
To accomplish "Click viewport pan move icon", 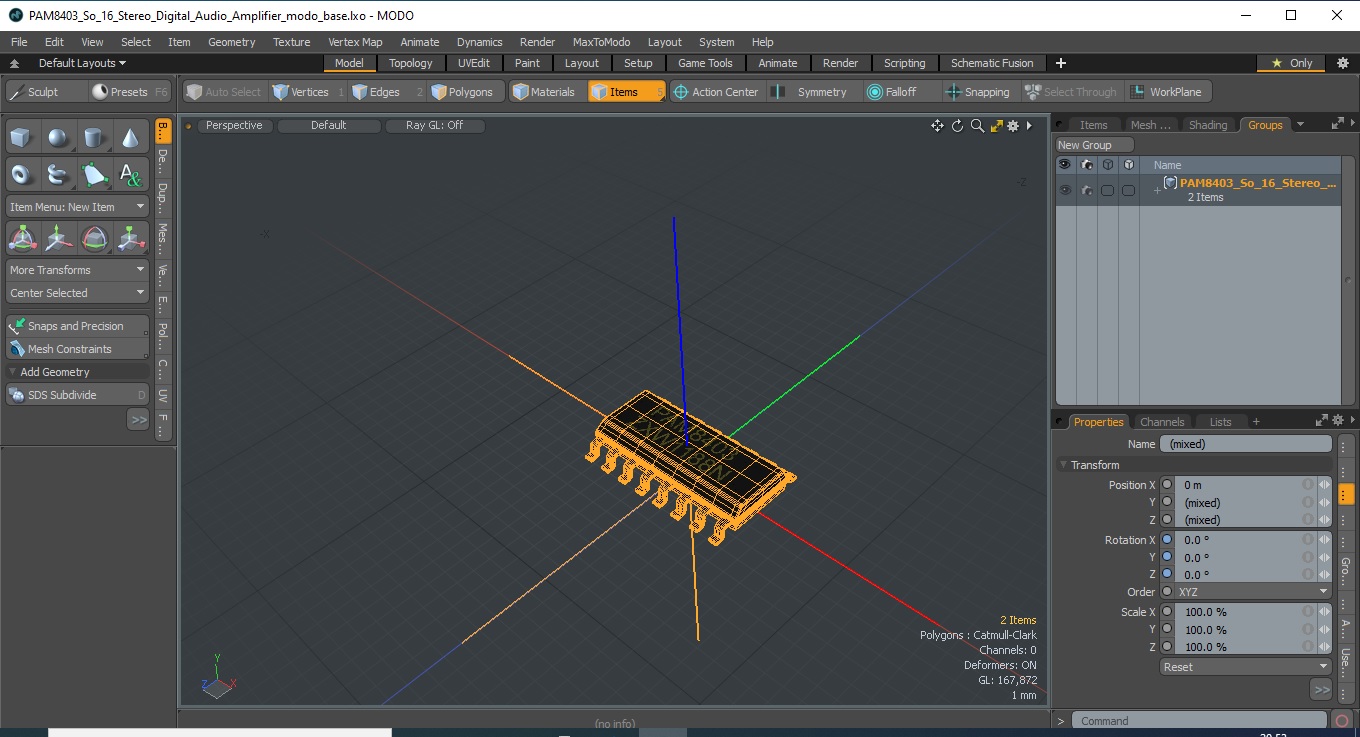I will pos(937,126).
